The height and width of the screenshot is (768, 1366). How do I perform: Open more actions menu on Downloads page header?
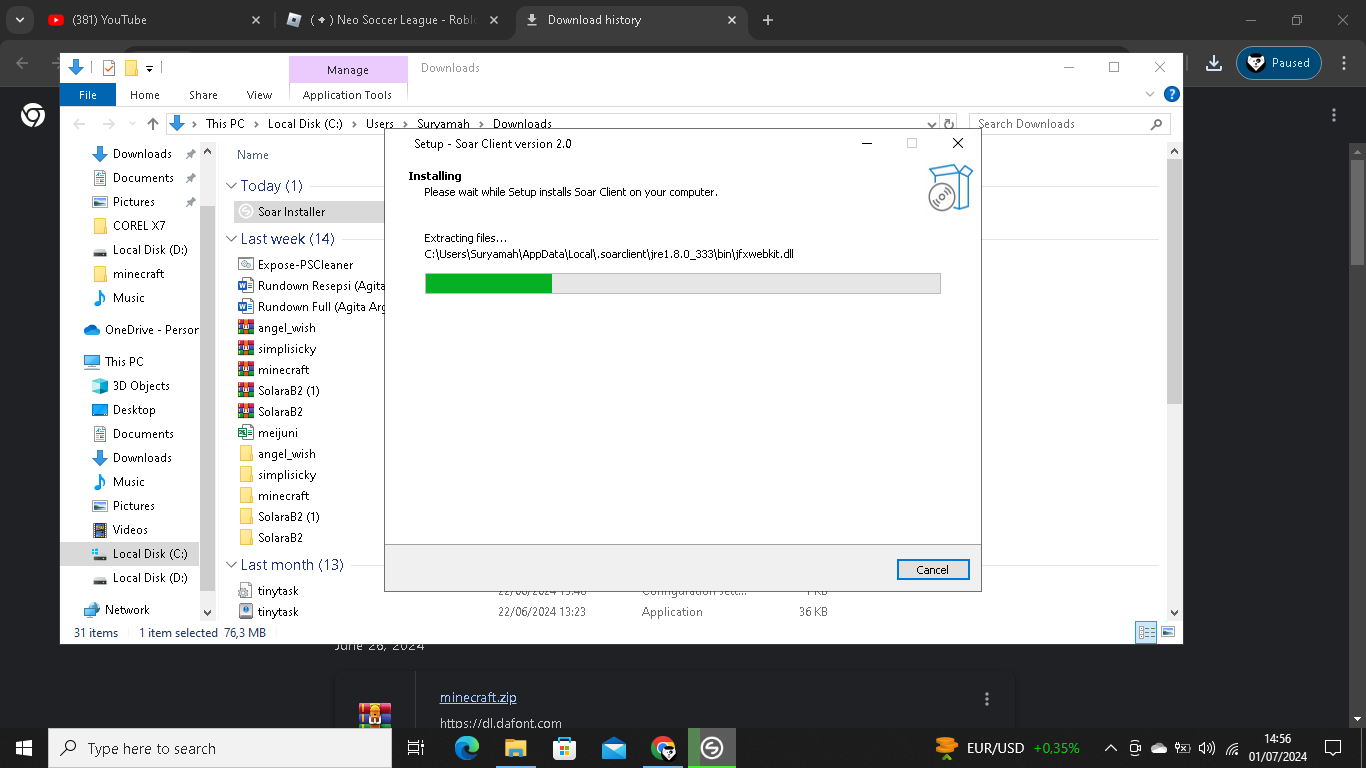click(1334, 116)
